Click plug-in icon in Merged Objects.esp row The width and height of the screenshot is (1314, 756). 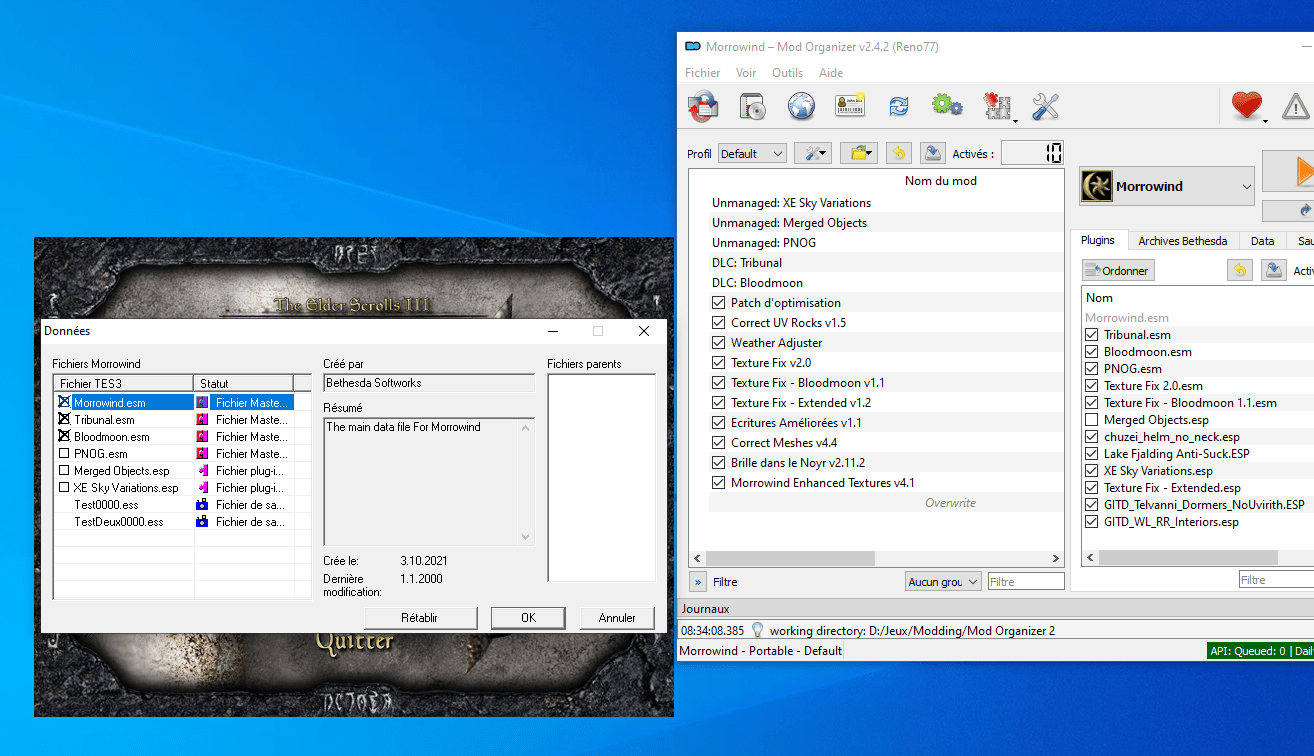[202, 471]
